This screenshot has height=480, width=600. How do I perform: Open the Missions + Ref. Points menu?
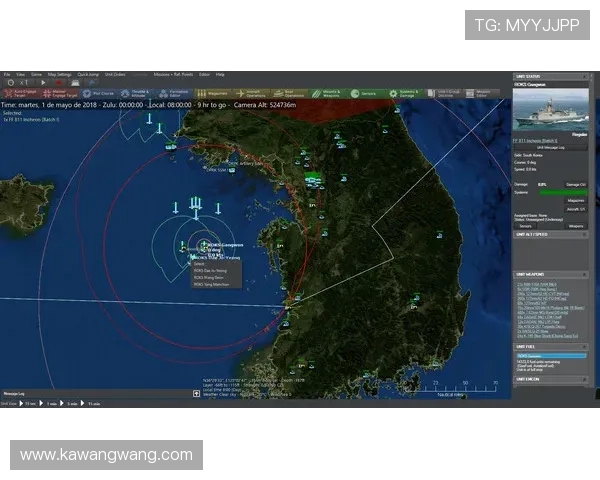pos(173,74)
